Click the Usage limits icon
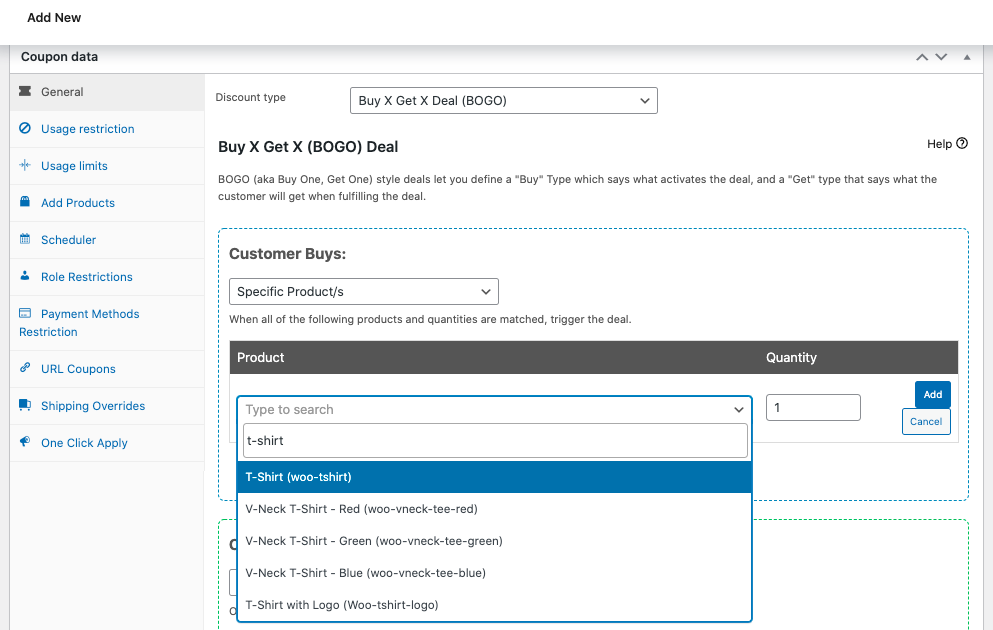Image resolution: width=993 pixels, height=630 pixels. 25,165
